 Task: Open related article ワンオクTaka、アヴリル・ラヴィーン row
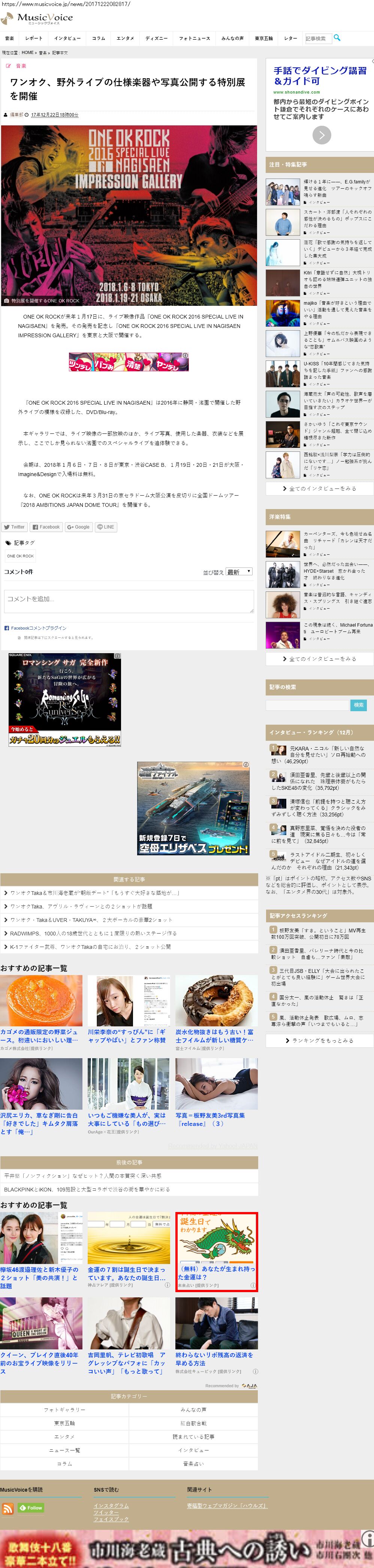click(x=129, y=906)
